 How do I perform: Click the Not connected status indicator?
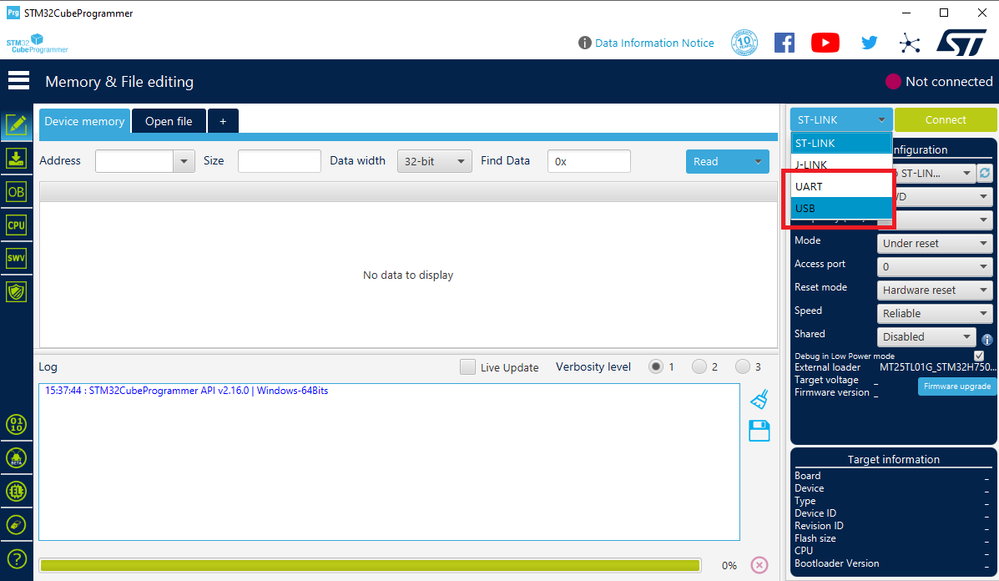coord(939,82)
